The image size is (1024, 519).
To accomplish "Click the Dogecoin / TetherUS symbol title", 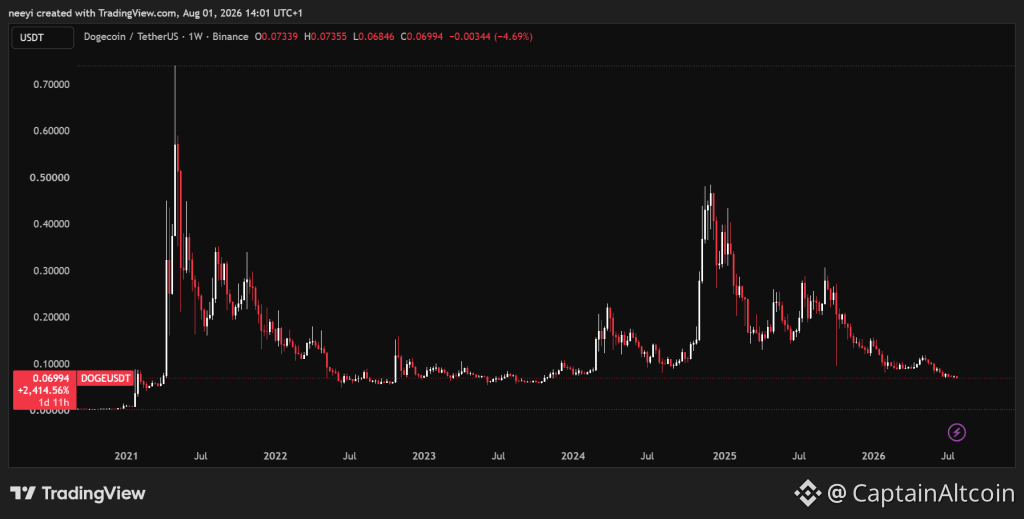I will (131, 37).
